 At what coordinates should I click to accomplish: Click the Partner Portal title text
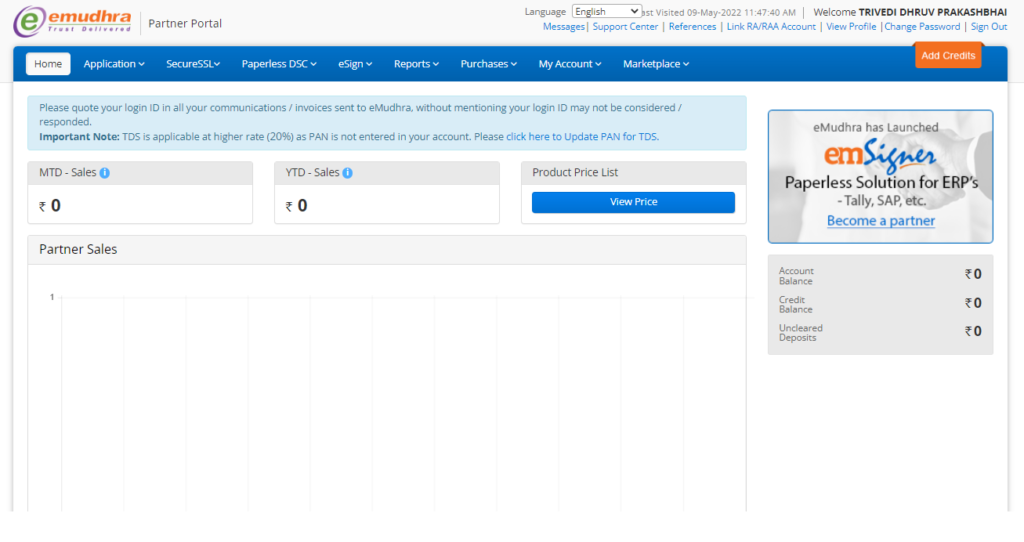[185, 24]
